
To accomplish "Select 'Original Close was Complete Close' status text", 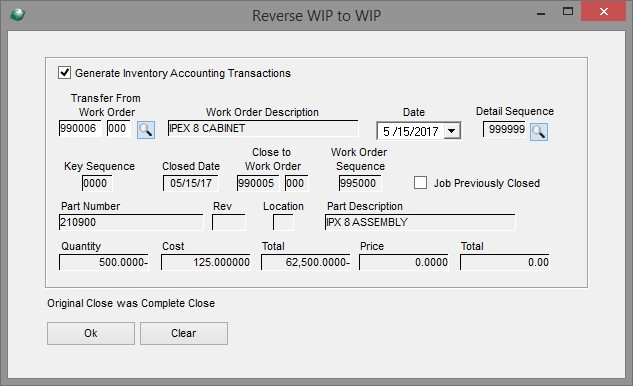I will coord(131,303).
